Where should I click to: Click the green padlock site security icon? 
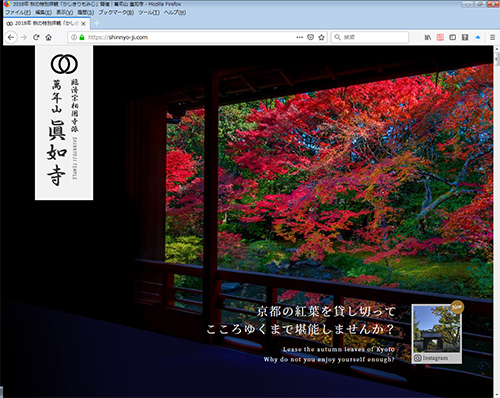coord(82,37)
